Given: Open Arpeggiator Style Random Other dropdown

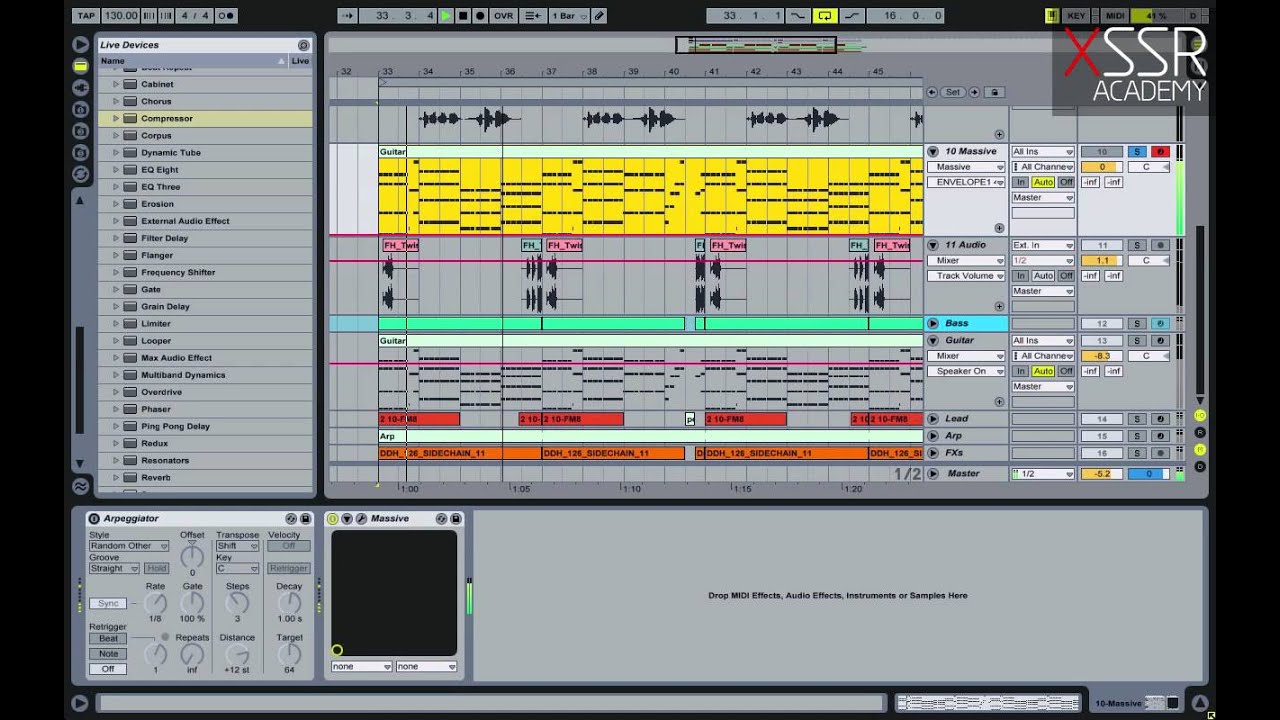Looking at the screenshot, I should [x=129, y=546].
